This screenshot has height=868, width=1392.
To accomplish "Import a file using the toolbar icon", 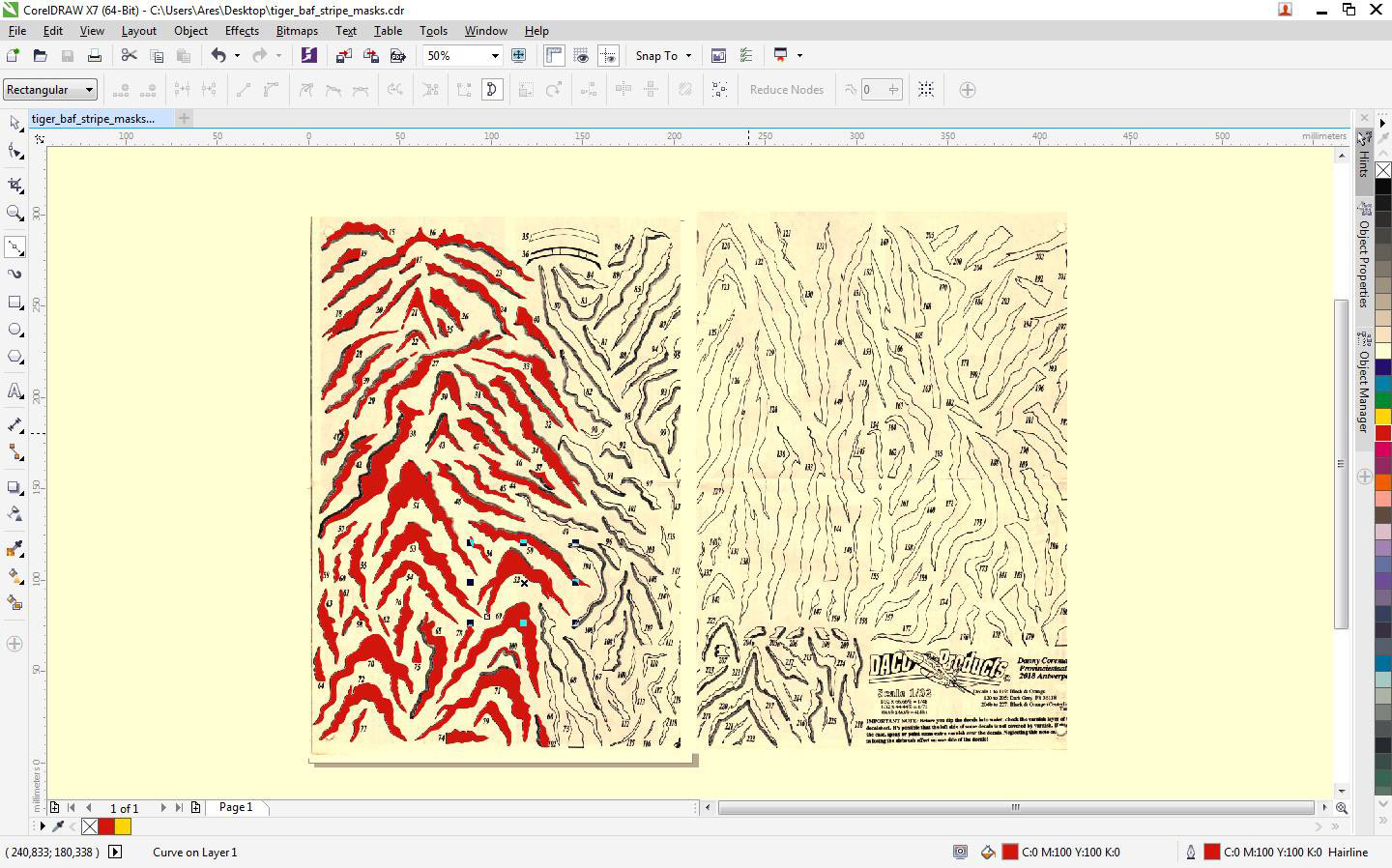I will pos(343,56).
